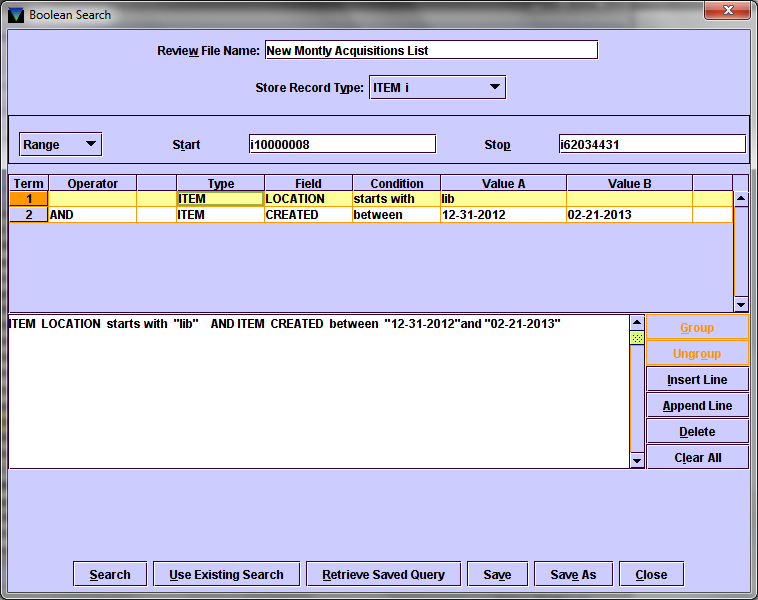Viewport: 758px width, 600px height.
Task: Run the query with Search button
Action: tap(110, 574)
